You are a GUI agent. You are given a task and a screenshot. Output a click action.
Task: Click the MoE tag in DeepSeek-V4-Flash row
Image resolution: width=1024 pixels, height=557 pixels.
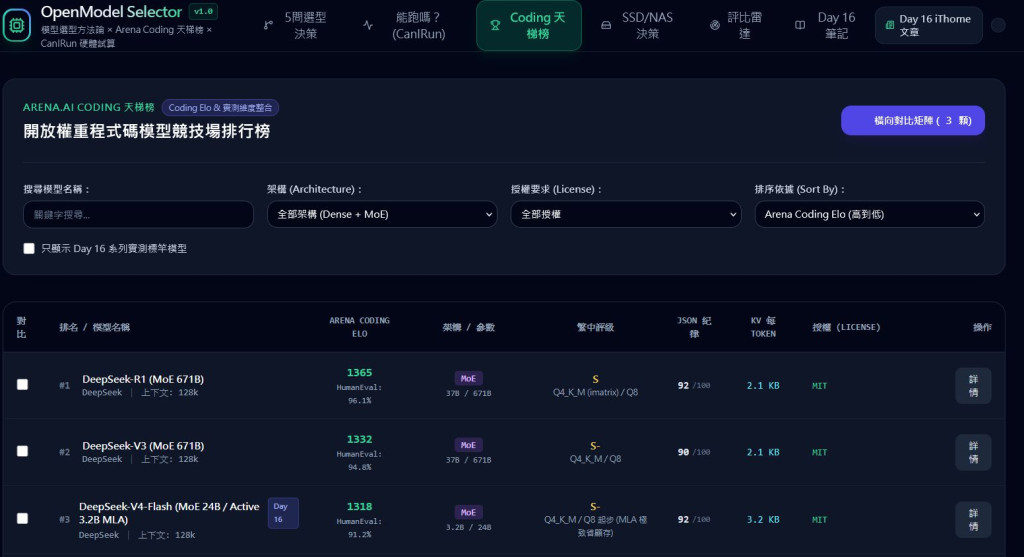tap(468, 513)
